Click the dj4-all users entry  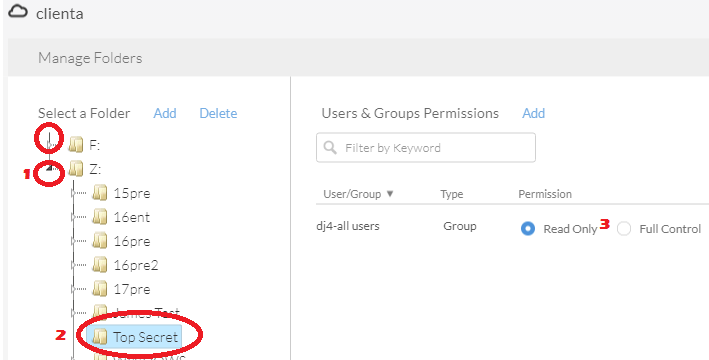(x=348, y=226)
